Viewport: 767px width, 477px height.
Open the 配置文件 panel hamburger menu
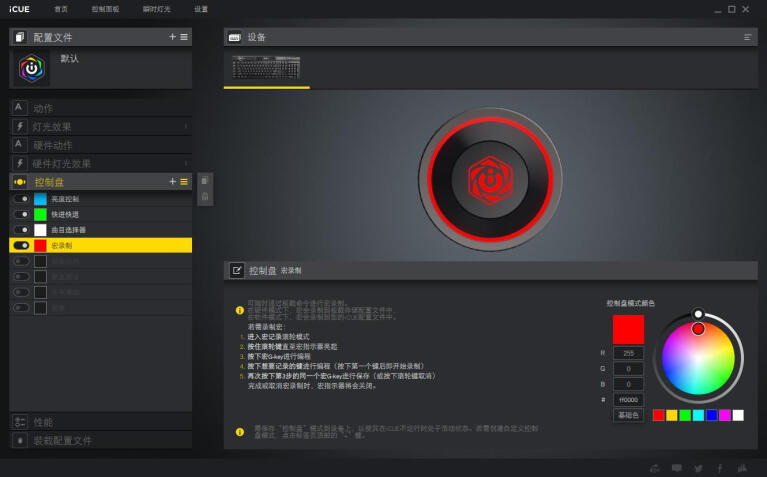point(184,37)
